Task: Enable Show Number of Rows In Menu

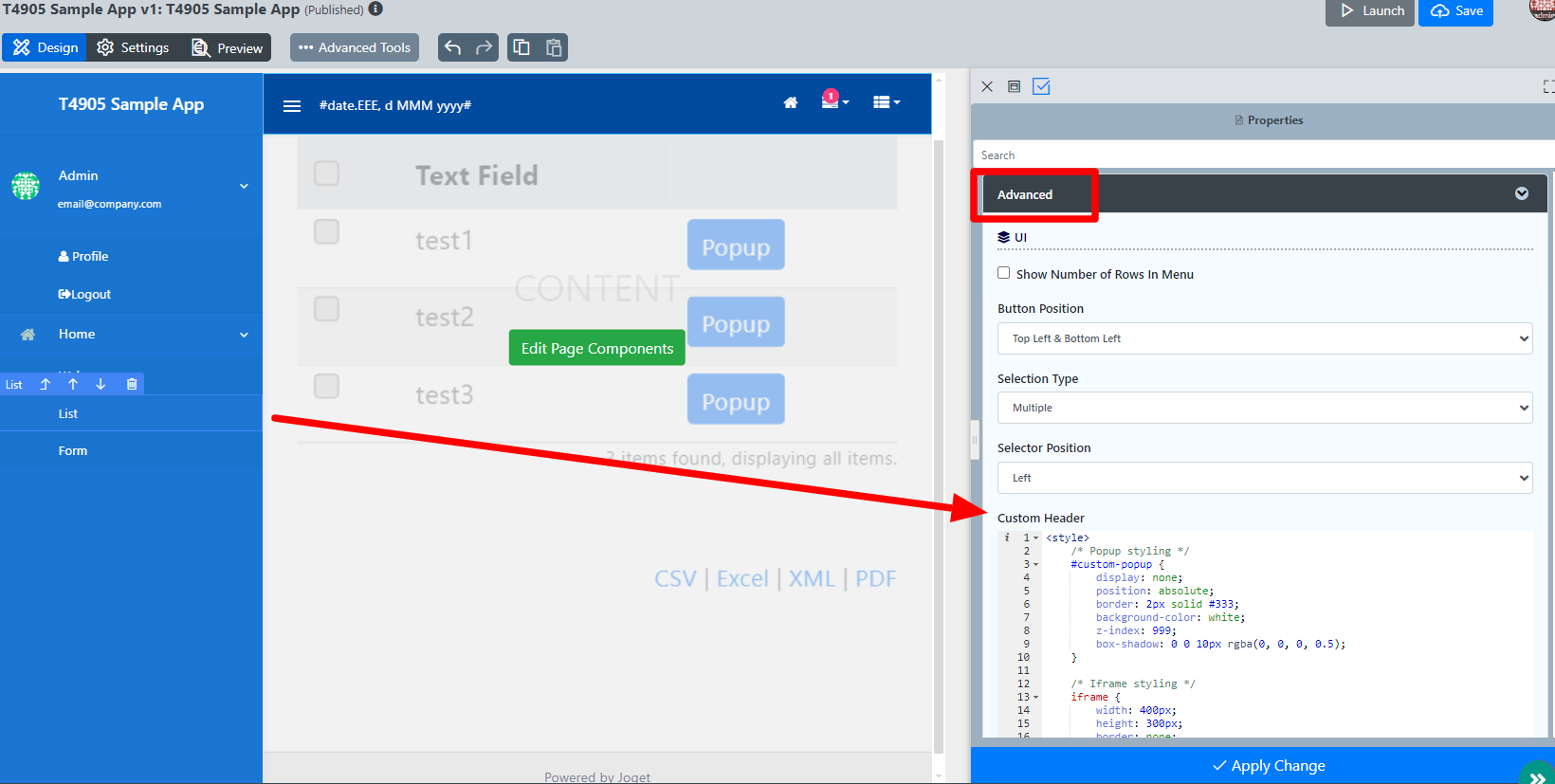Action: coord(1003,273)
